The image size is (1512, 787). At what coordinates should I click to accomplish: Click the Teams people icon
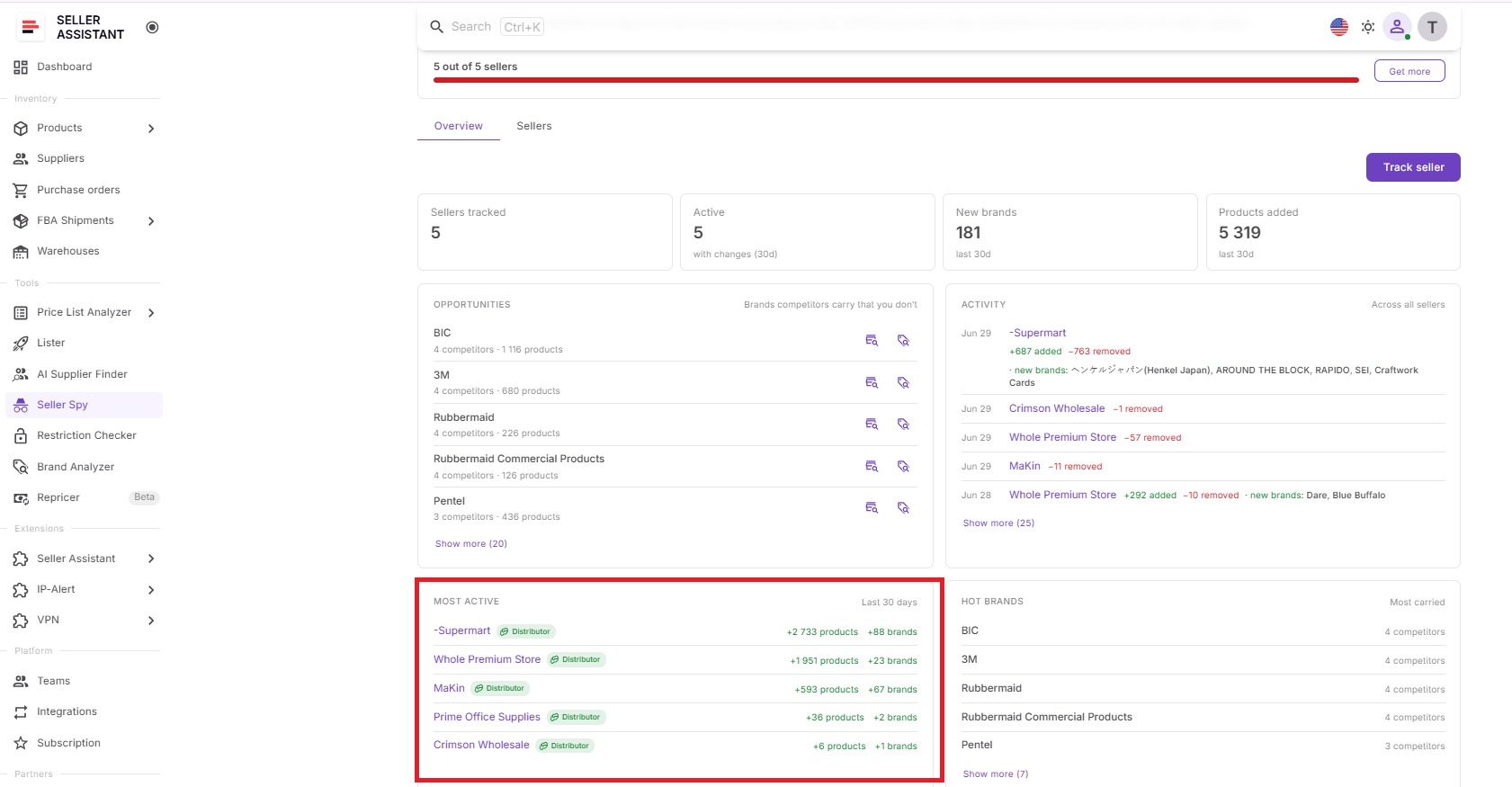(21, 682)
